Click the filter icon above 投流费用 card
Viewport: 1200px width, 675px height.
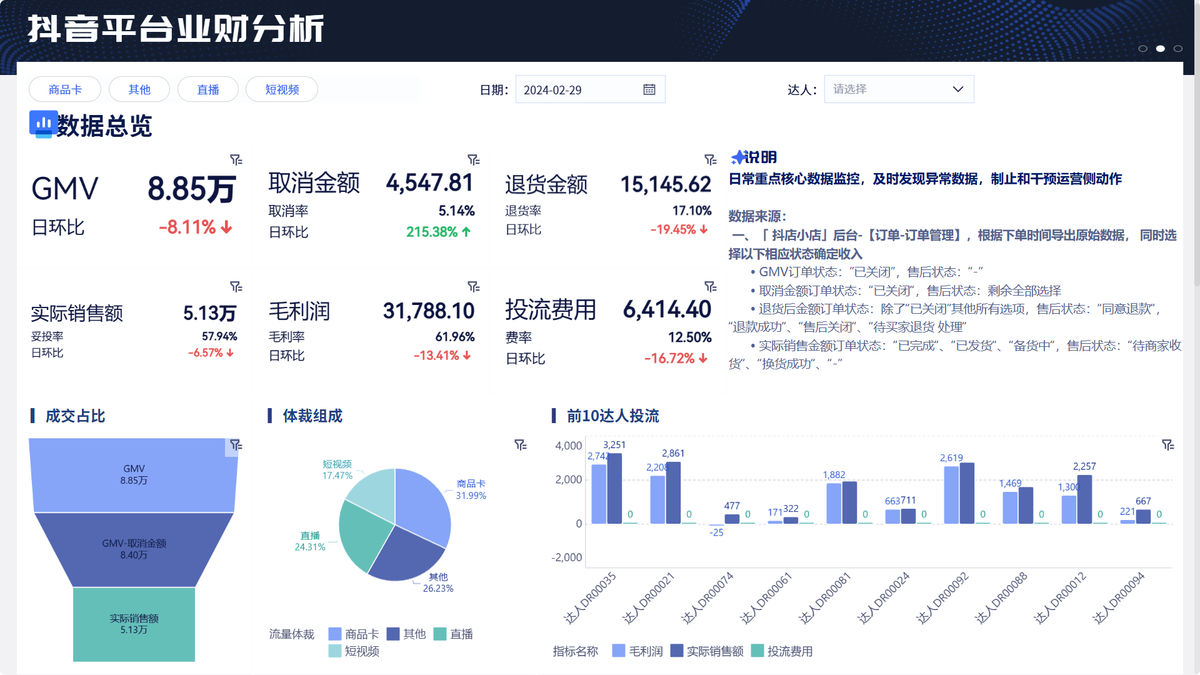pyautogui.click(x=710, y=287)
